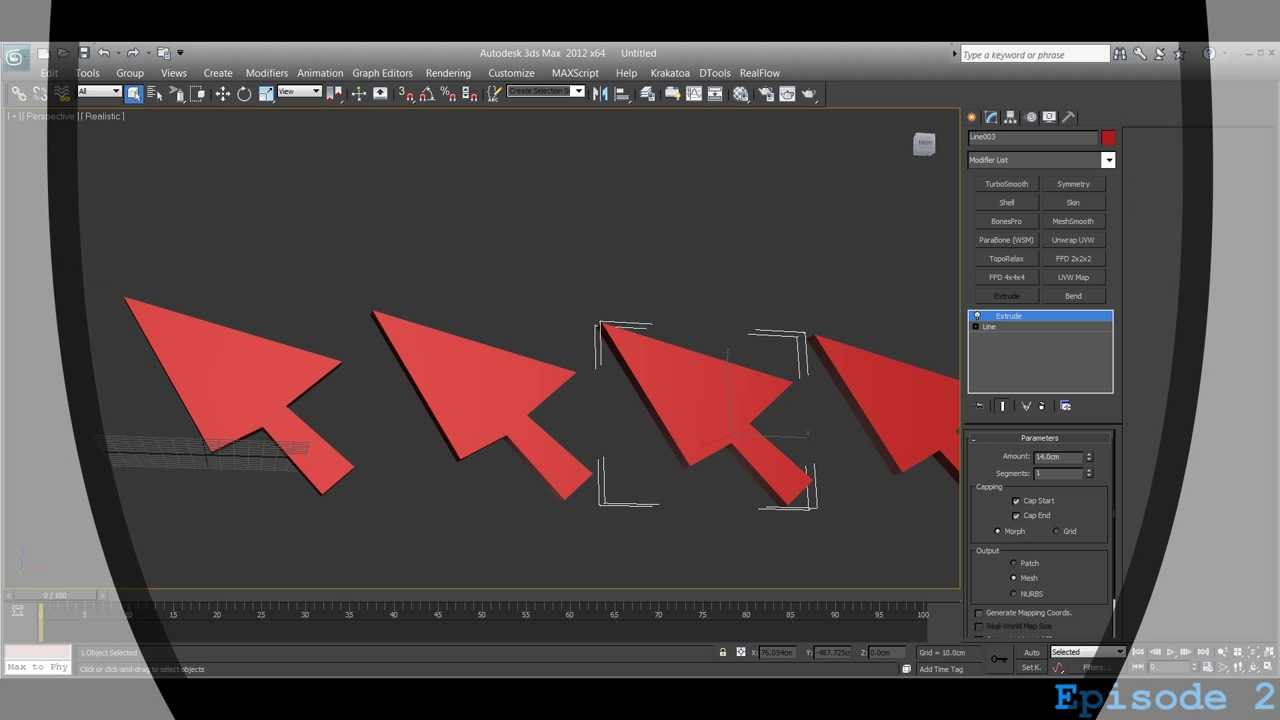Click the search binoculars icon
Screen dimensions: 1280x720
(x=1120, y=54)
